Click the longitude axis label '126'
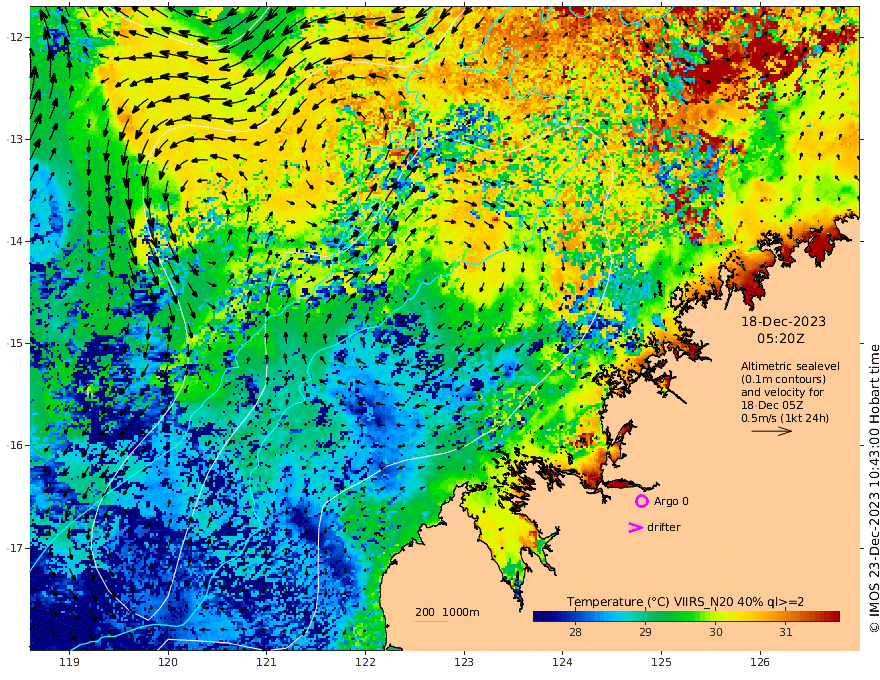Viewport: 880px width, 680px height. pyautogui.click(x=760, y=663)
